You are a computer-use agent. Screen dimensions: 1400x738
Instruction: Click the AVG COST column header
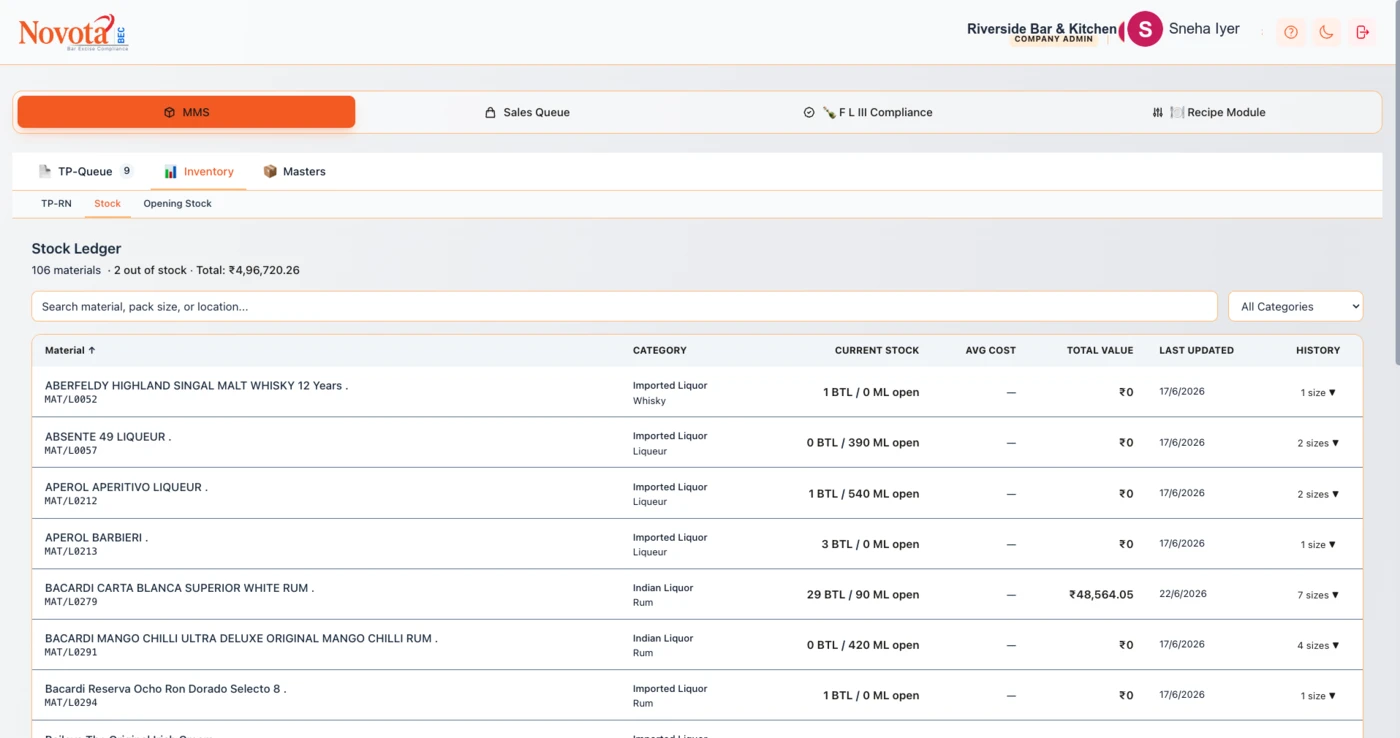tap(990, 350)
